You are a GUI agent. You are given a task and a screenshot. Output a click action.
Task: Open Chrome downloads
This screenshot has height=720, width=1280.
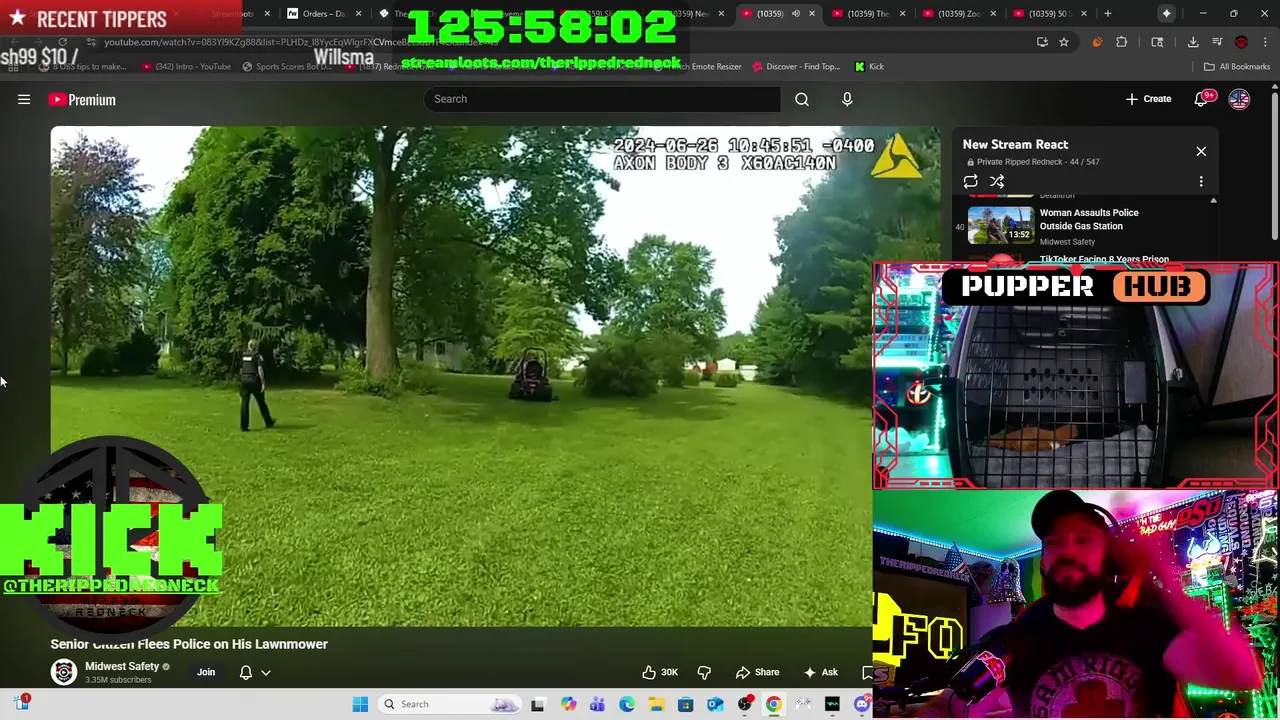[x=1193, y=42]
